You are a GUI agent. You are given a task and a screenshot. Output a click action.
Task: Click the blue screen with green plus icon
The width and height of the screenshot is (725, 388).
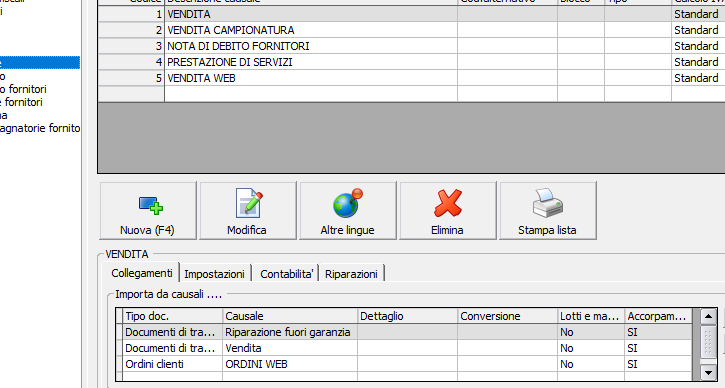pos(151,205)
